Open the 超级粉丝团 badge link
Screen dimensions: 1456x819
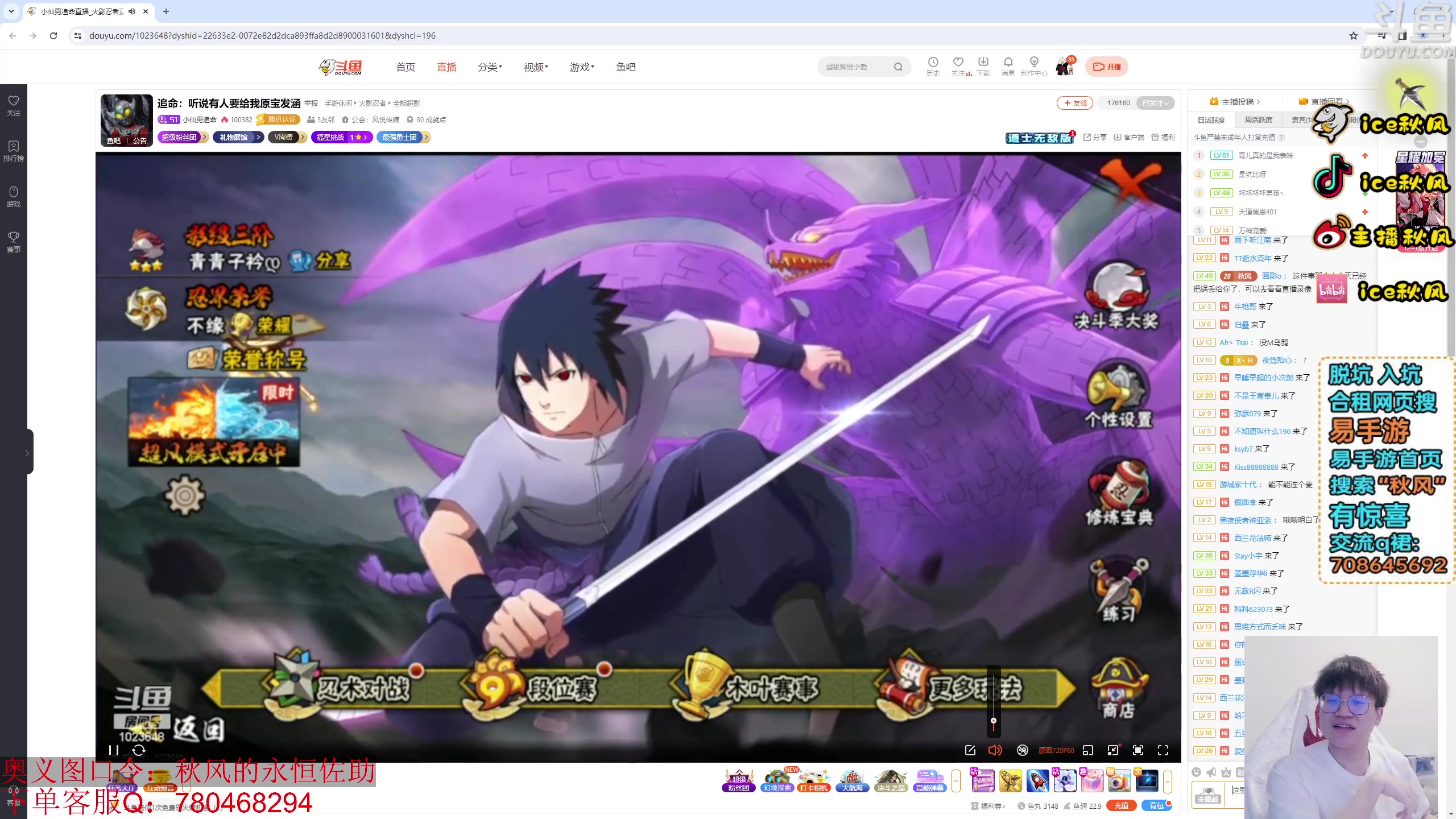pyautogui.click(x=183, y=137)
